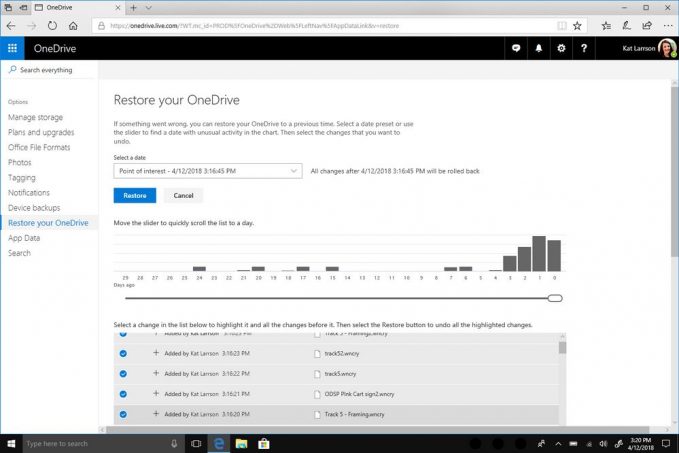Open Task View on the taskbar
This screenshot has width=679, height=453.
tap(196, 443)
